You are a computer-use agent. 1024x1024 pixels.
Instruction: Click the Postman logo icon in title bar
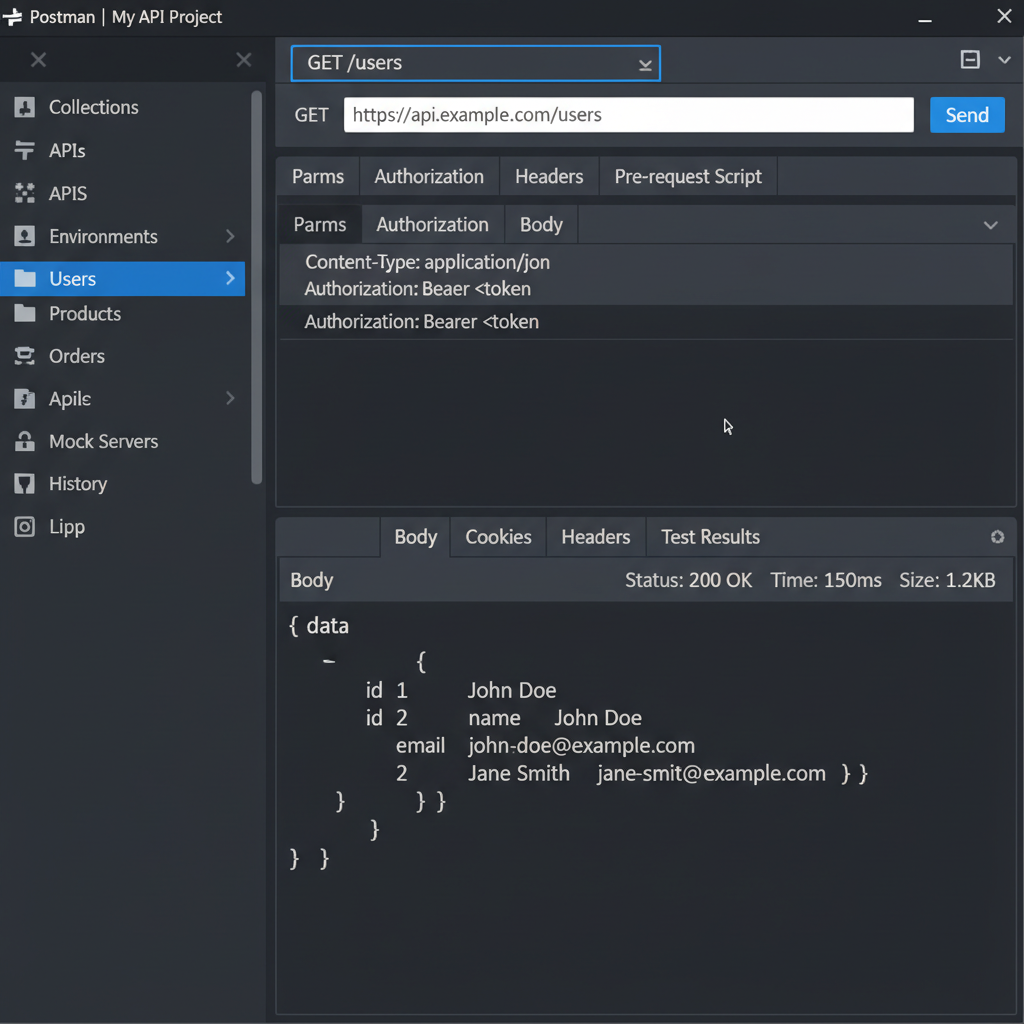click(12, 17)
